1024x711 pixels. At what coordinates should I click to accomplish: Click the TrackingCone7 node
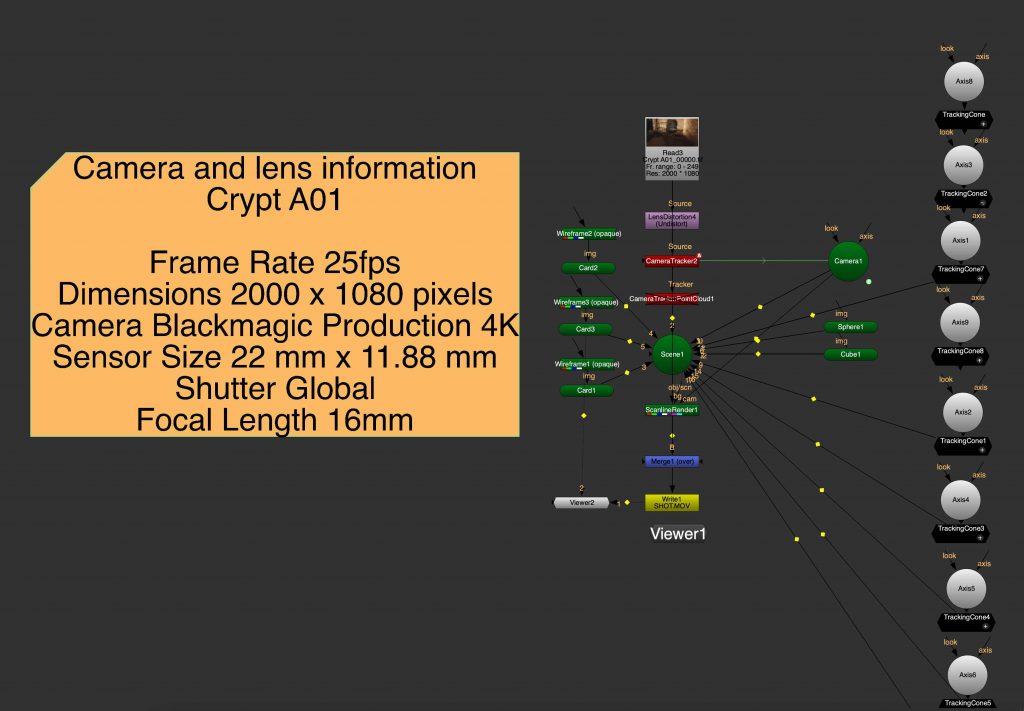[x=961, y=270]
